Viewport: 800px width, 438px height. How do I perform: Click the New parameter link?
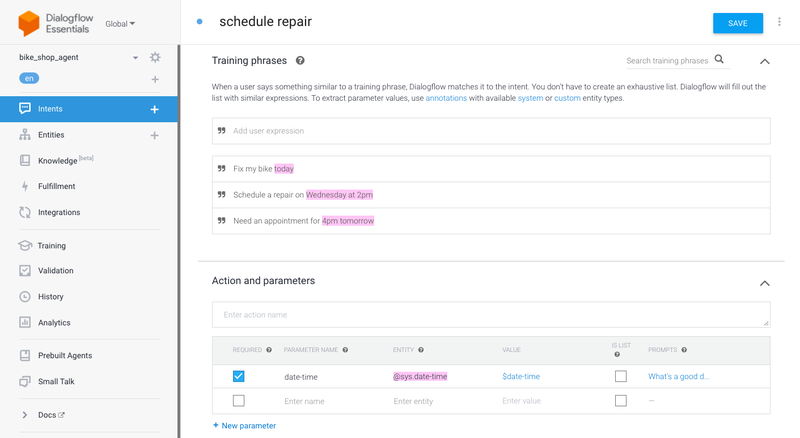click(244, 426)
